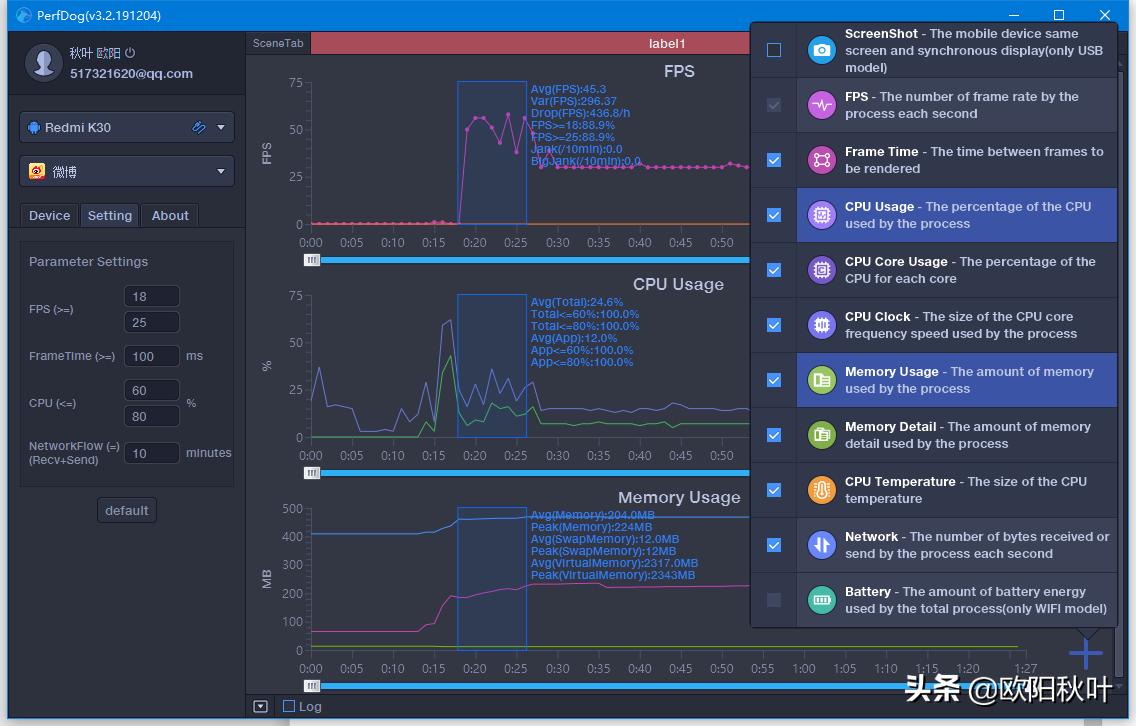The image size is (1136, 726).
Task: Click the Battery icon
Action: click(822, 600)
